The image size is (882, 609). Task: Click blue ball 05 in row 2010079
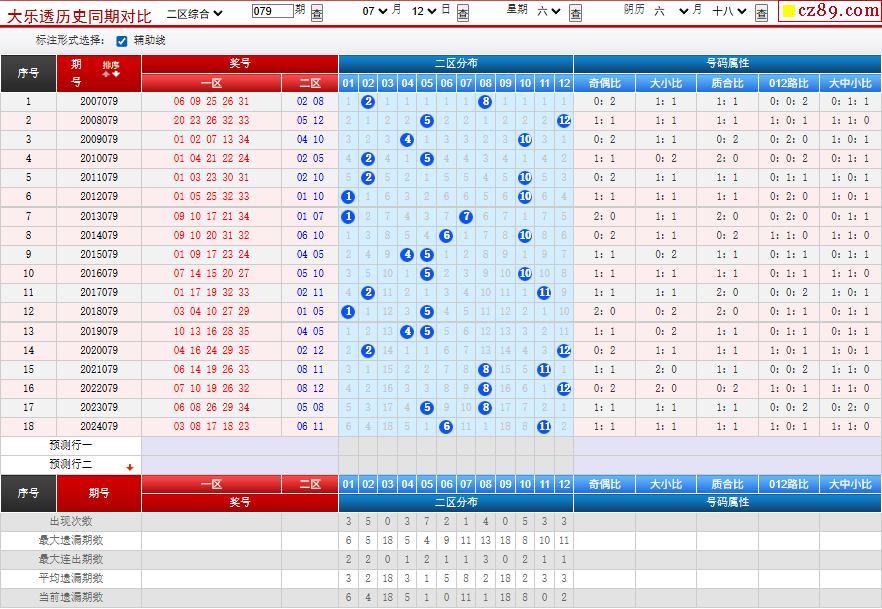point(427,159)
